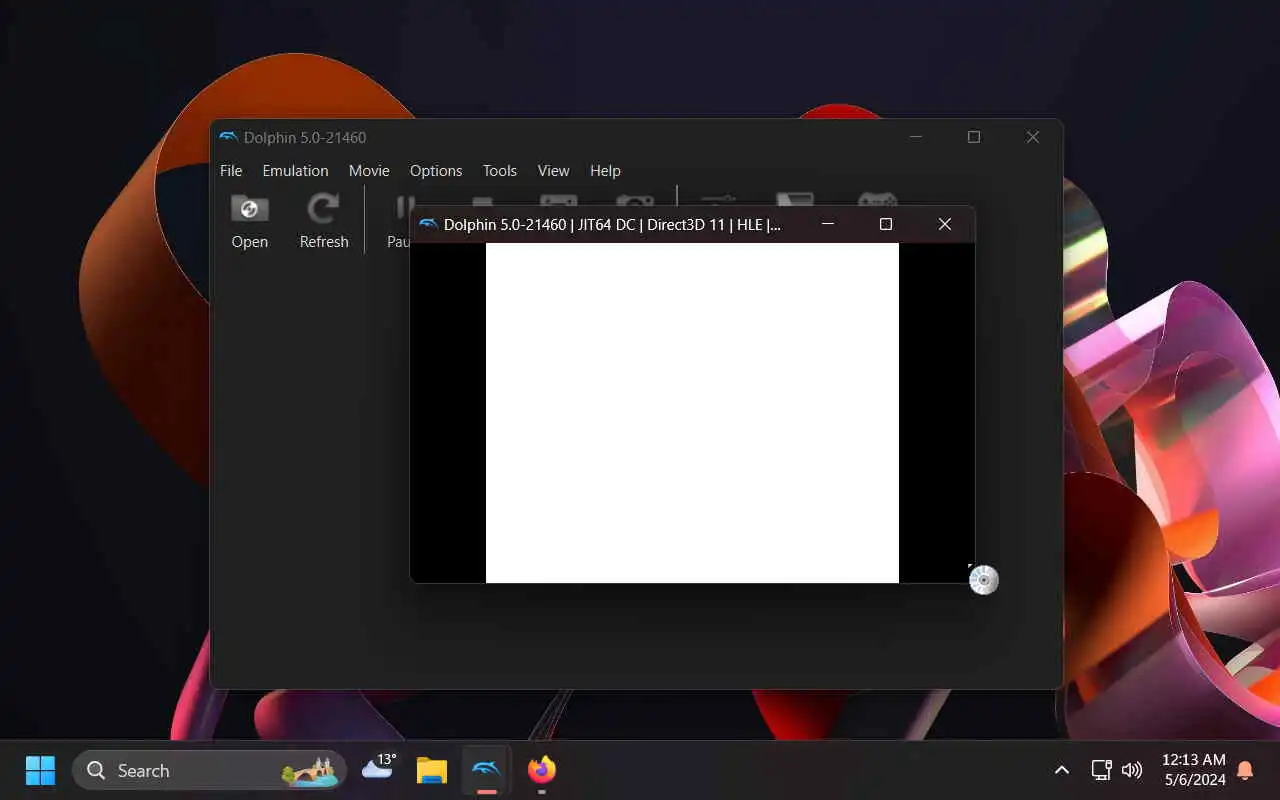Screen dimensions: 1280x800
Task: Minimize the main Dolphin 5.0-21460 window
Action: tap(915, 137)
